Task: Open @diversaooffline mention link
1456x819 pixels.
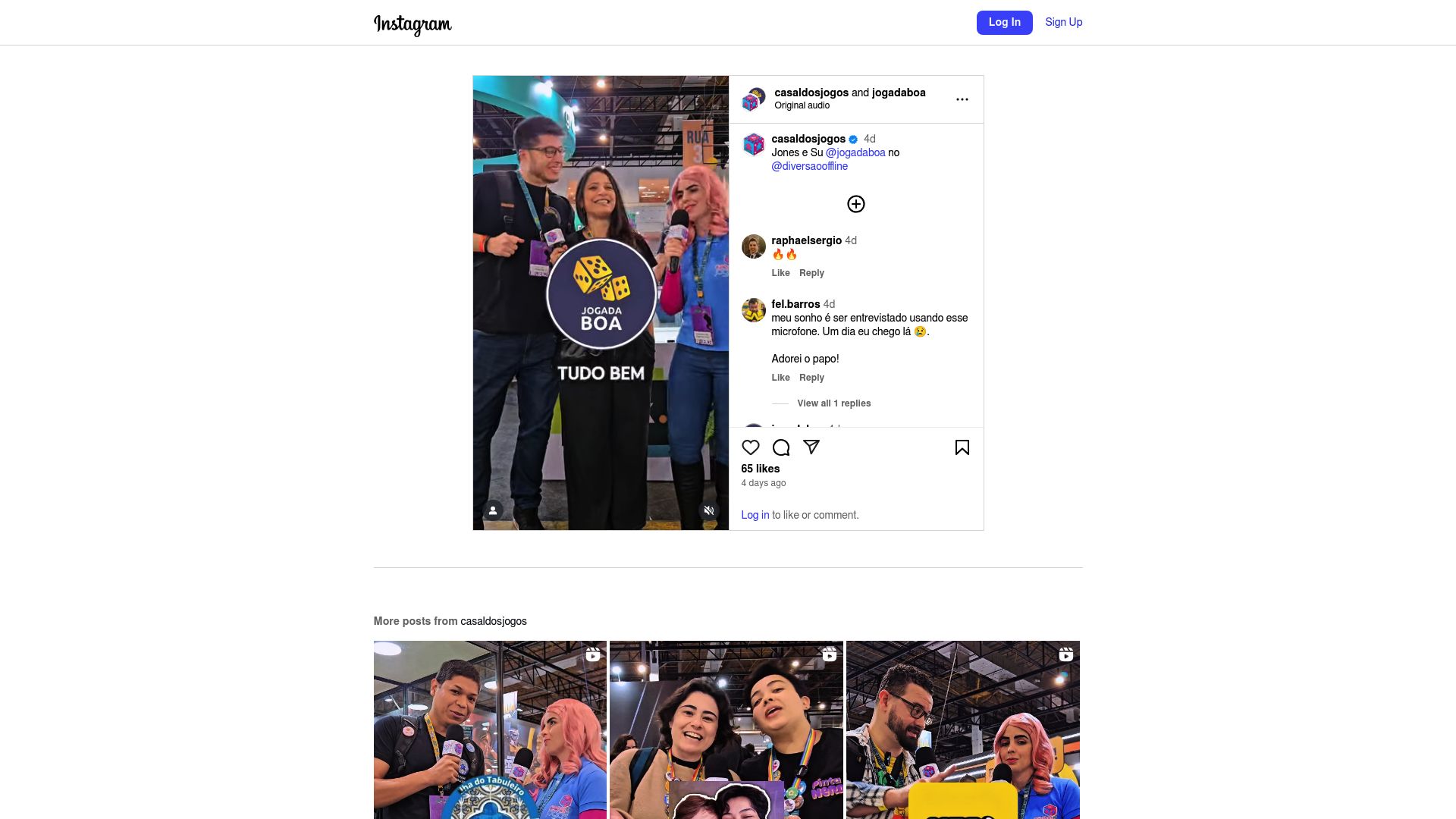Action: [809, 166]
